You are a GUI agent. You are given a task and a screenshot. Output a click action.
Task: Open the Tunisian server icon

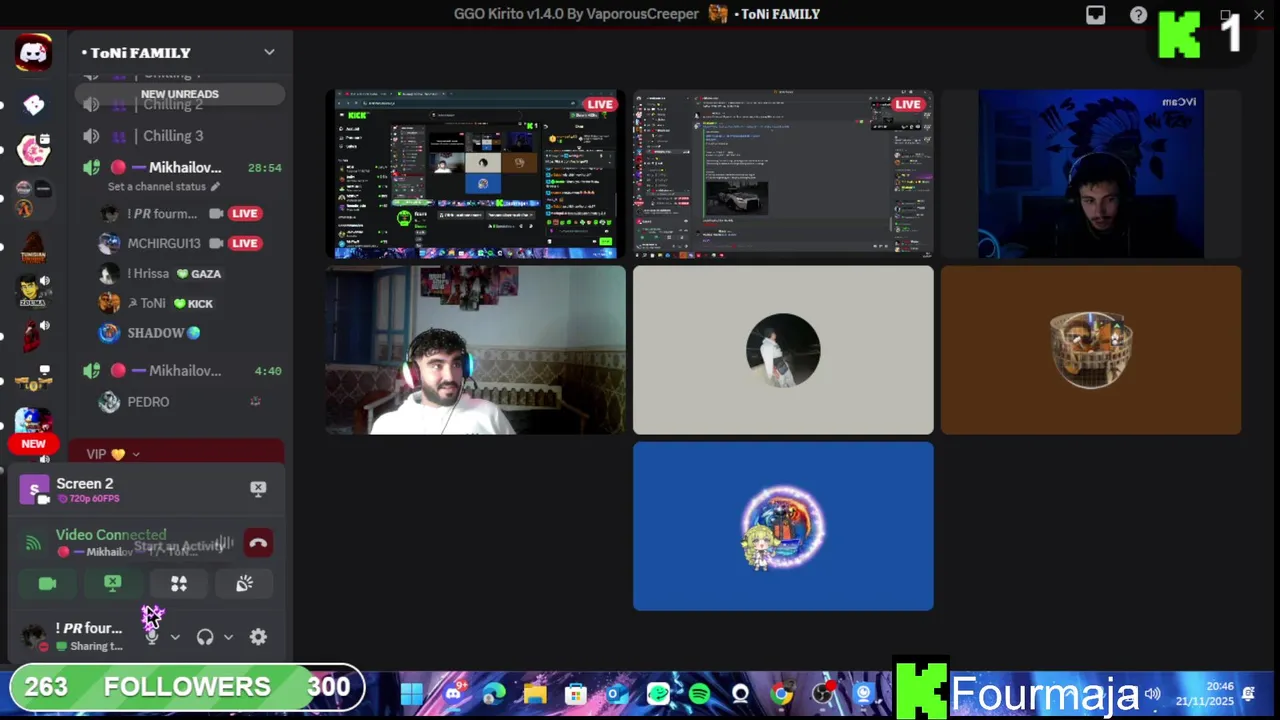33,247
